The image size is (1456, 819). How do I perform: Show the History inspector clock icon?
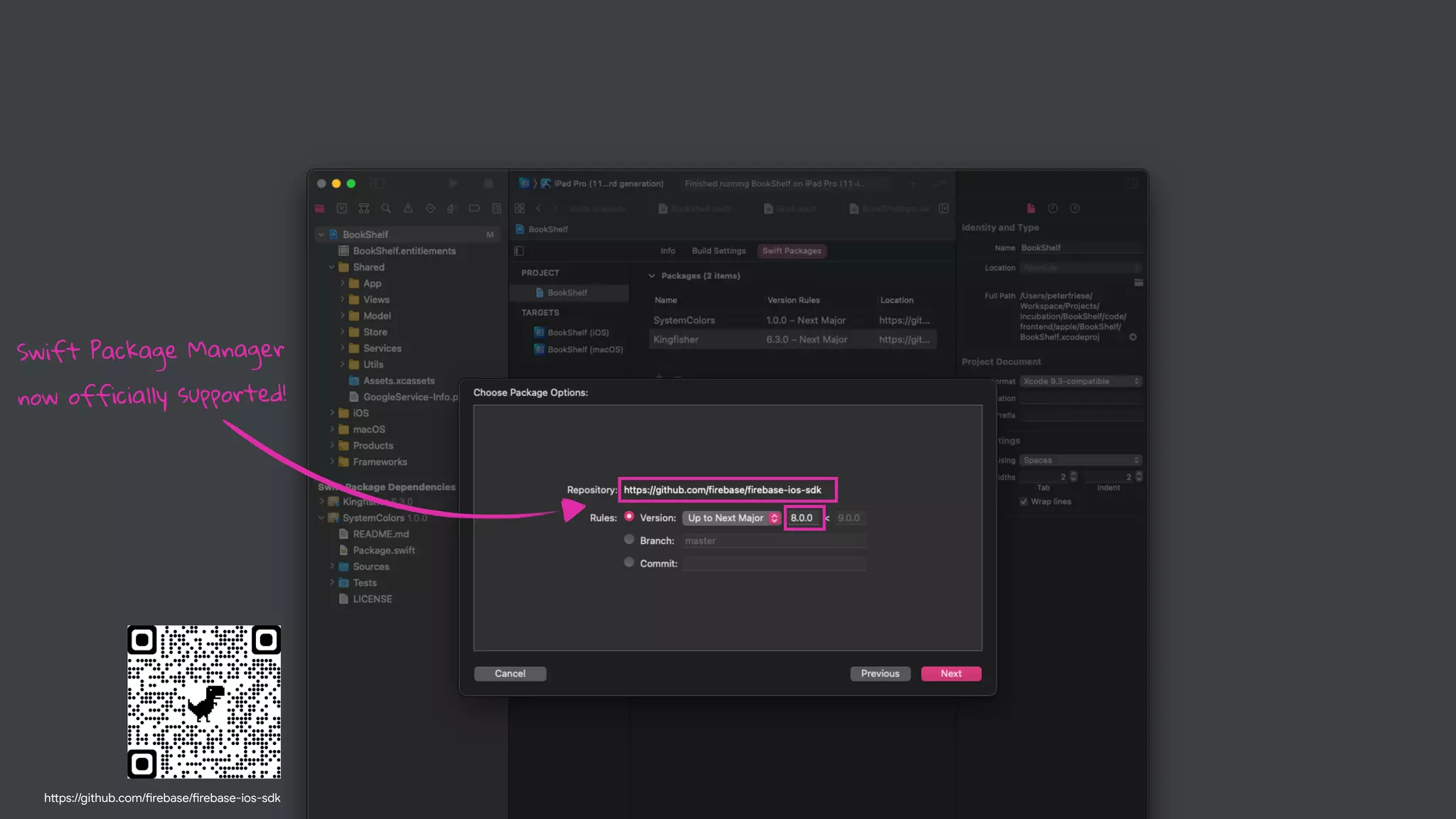coord(1053,208)
